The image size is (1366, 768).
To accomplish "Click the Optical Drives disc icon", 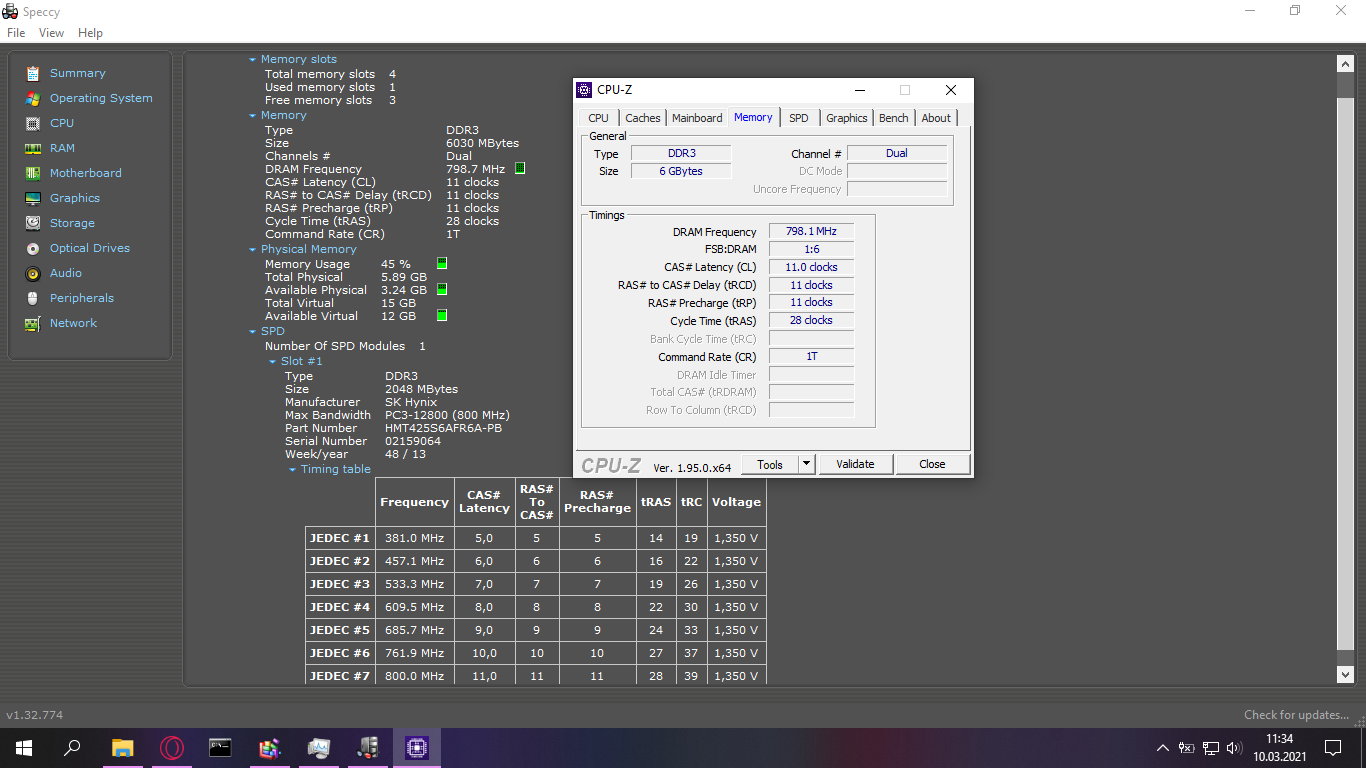I will coord(33,248).
